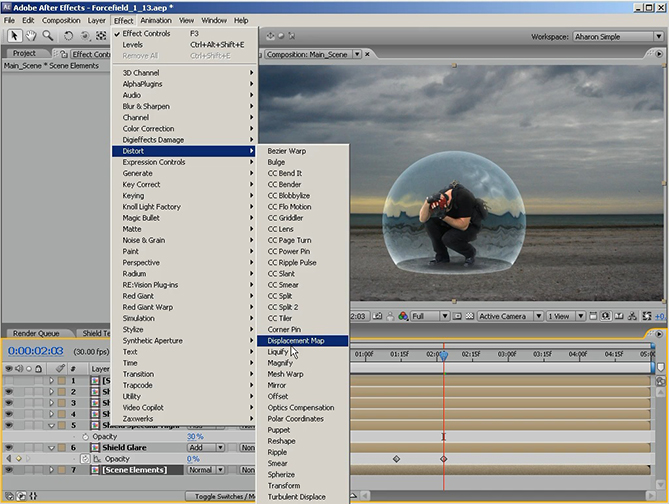The image size is (669, 504).
Task: Enable visibility for layer 1
Action: coord(9,380)
